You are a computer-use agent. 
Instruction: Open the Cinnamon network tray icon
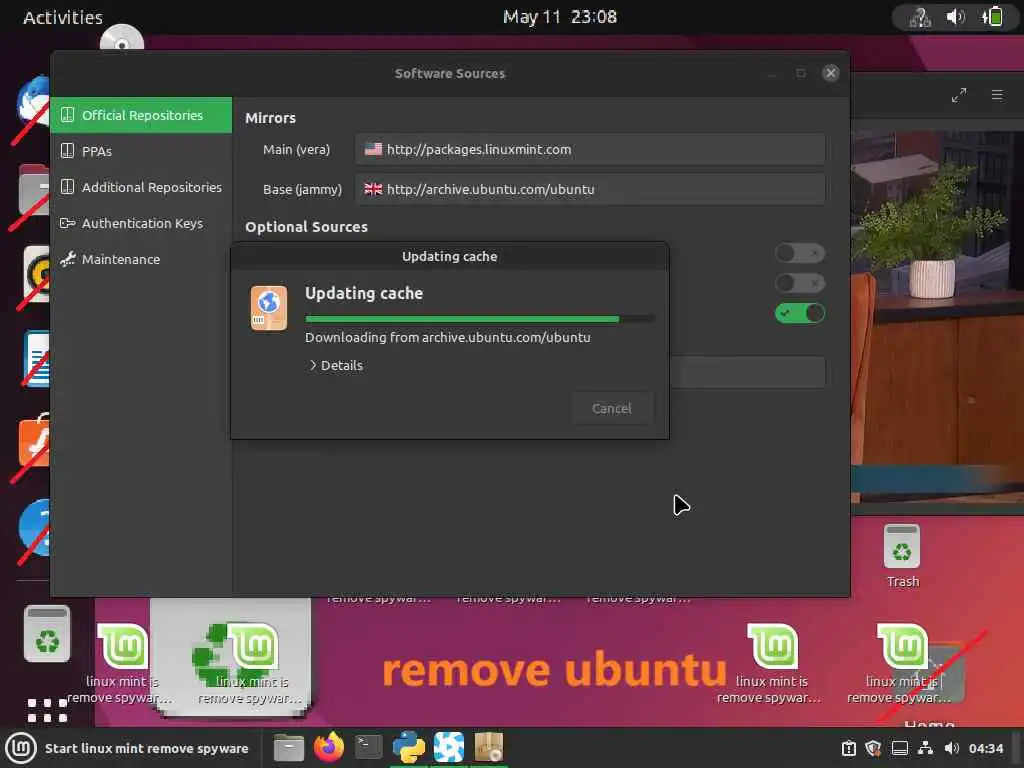coord(925,748)
